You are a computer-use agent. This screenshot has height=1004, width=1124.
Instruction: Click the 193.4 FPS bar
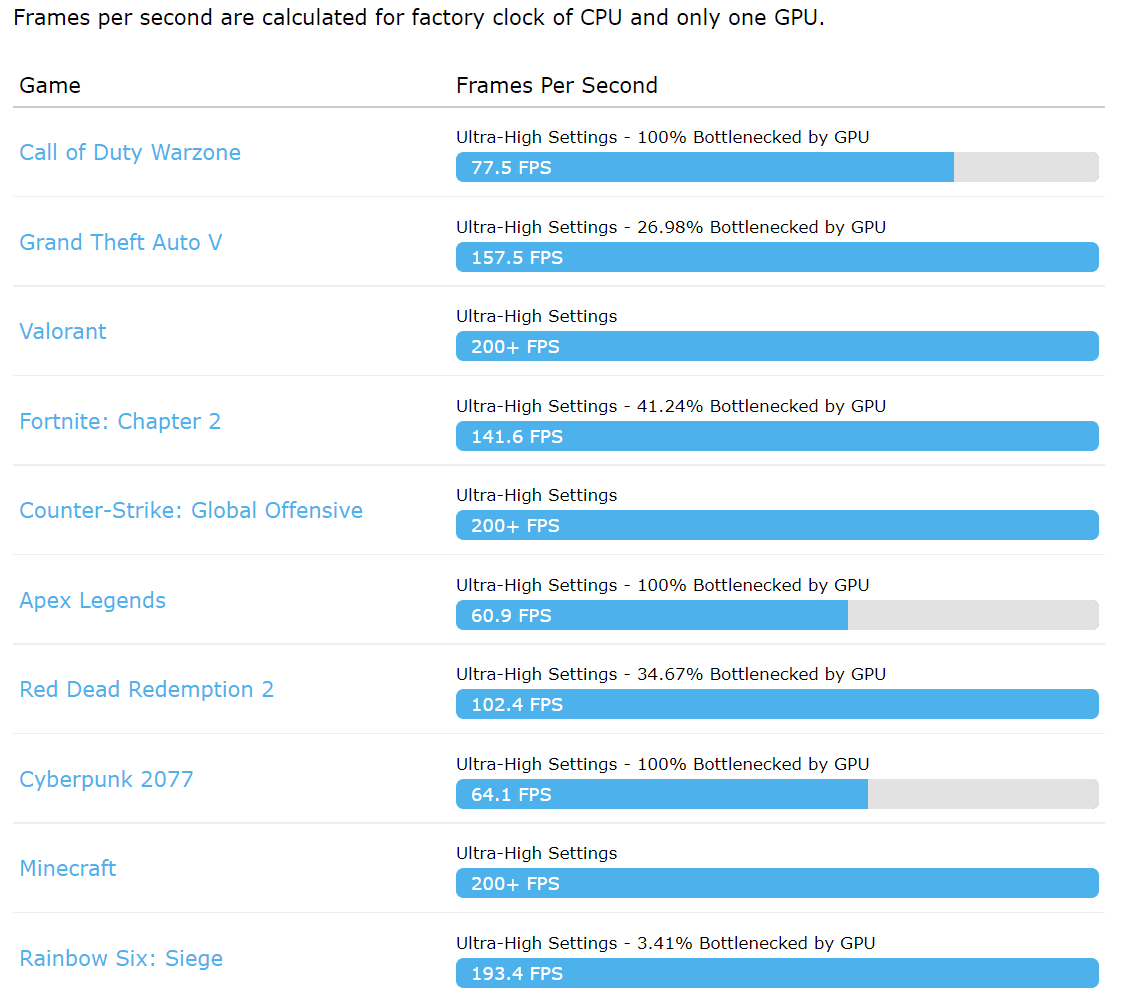pyautogui.click(x=777, y=974)
